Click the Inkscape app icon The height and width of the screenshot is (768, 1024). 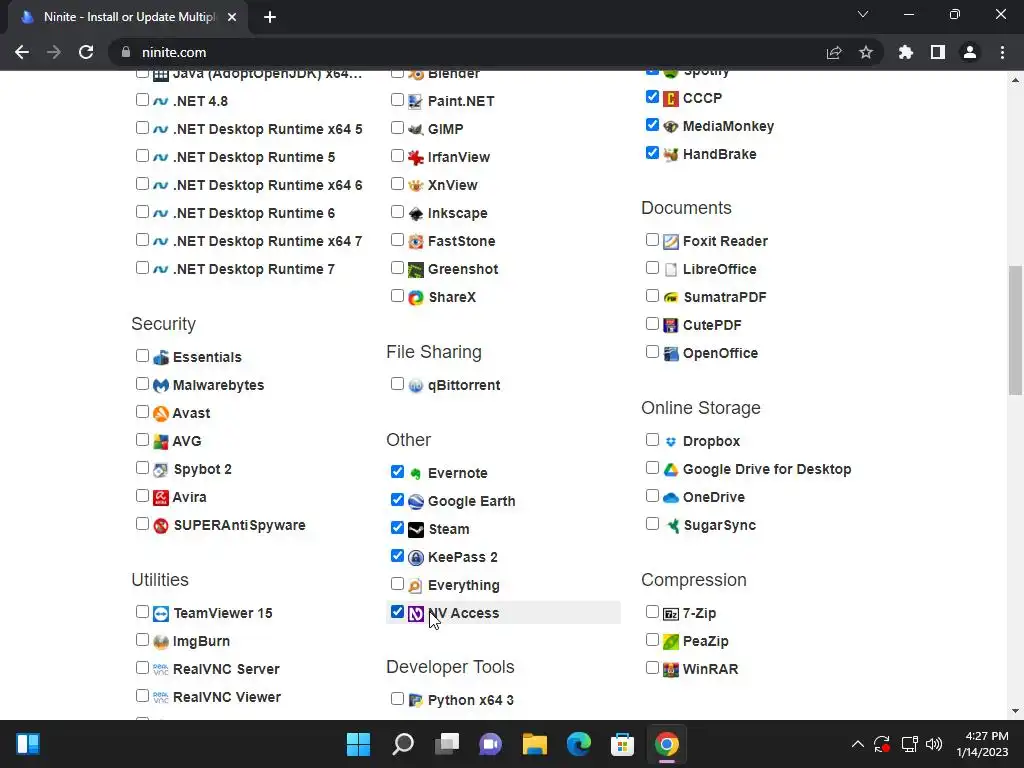pyautogui.click(x=415, y=214)
